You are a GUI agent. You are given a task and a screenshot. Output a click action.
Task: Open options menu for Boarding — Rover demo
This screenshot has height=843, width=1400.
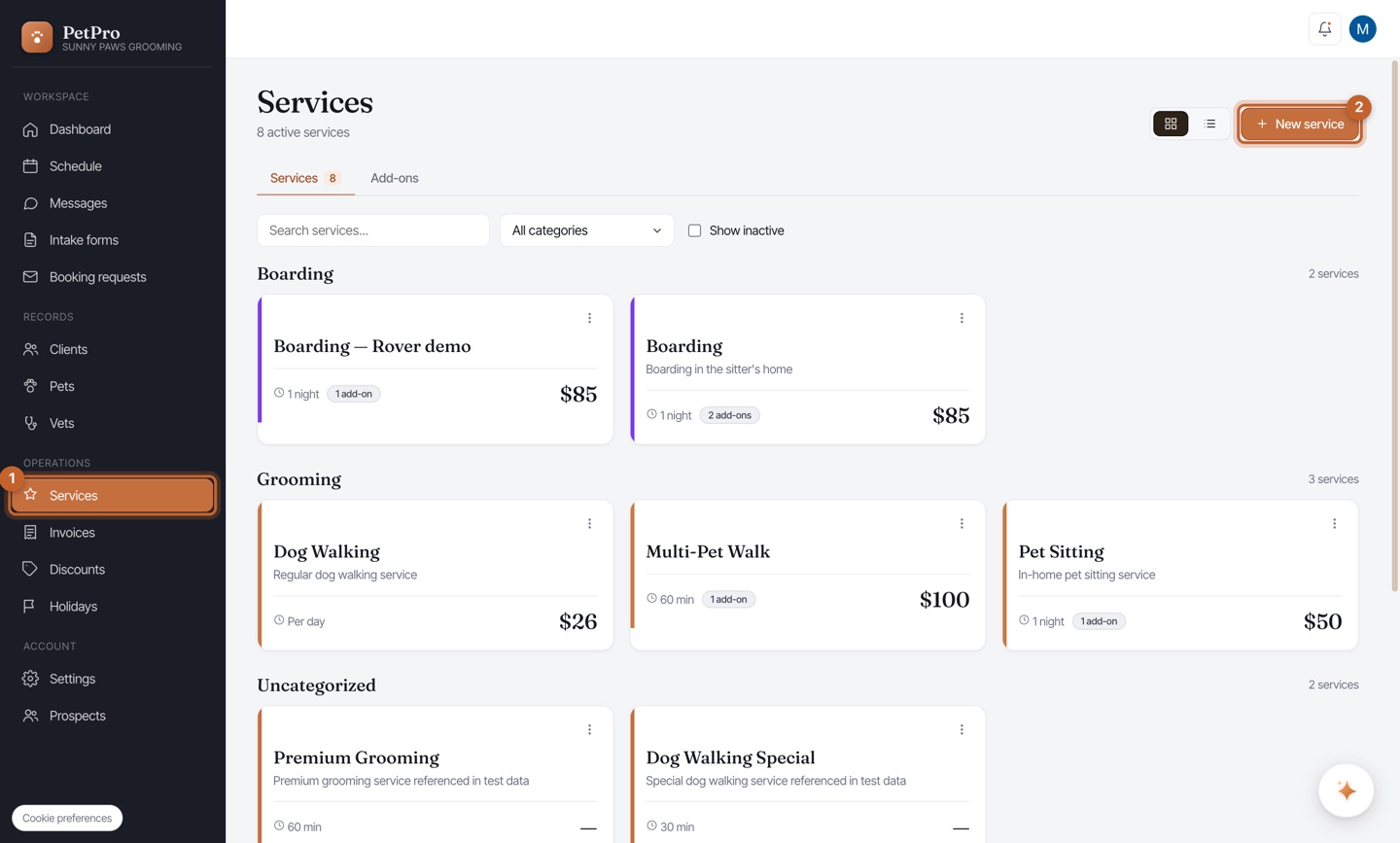pos(589,318)
